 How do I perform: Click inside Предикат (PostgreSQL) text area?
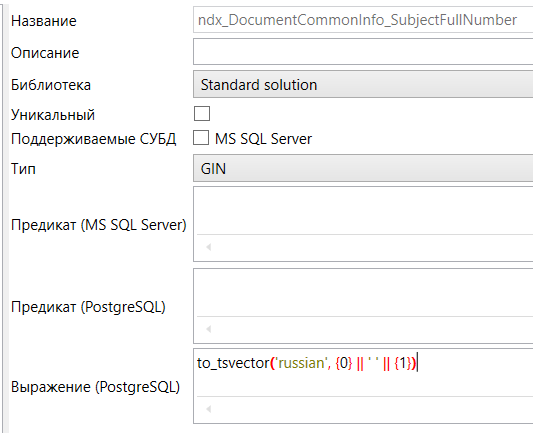pos(364,293)
